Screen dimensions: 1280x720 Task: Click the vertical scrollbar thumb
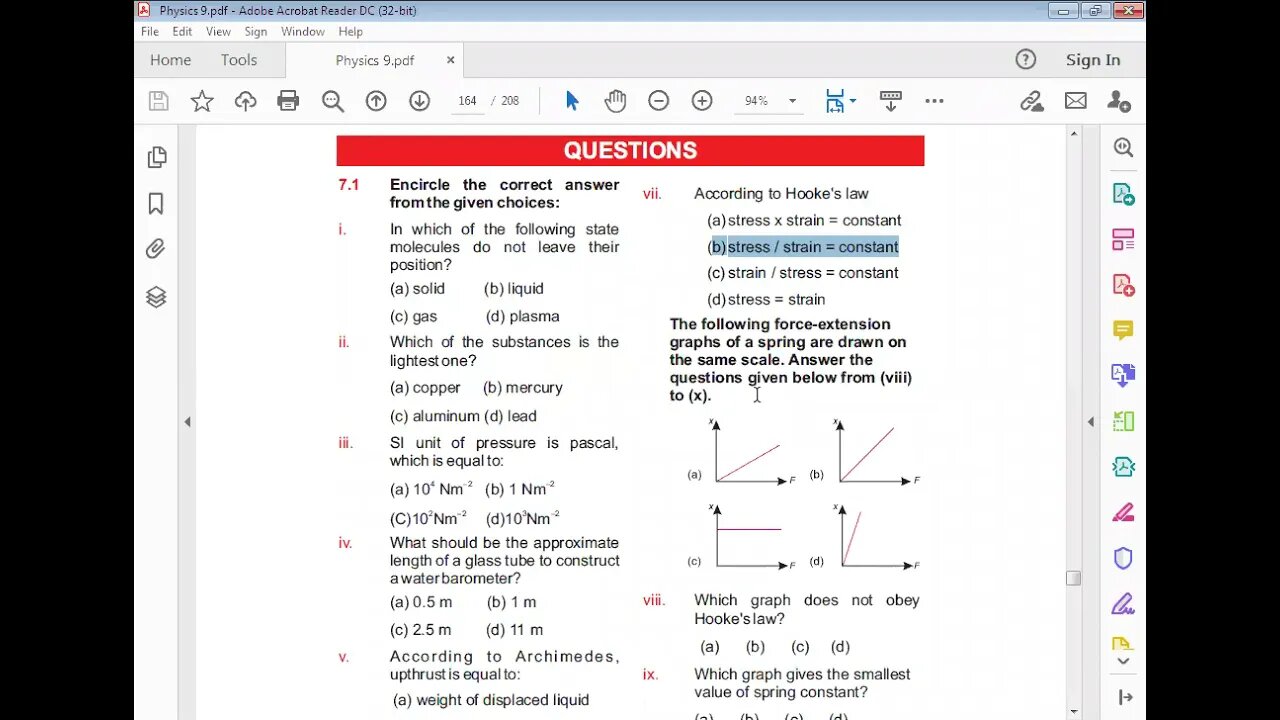coord(1073,578)
